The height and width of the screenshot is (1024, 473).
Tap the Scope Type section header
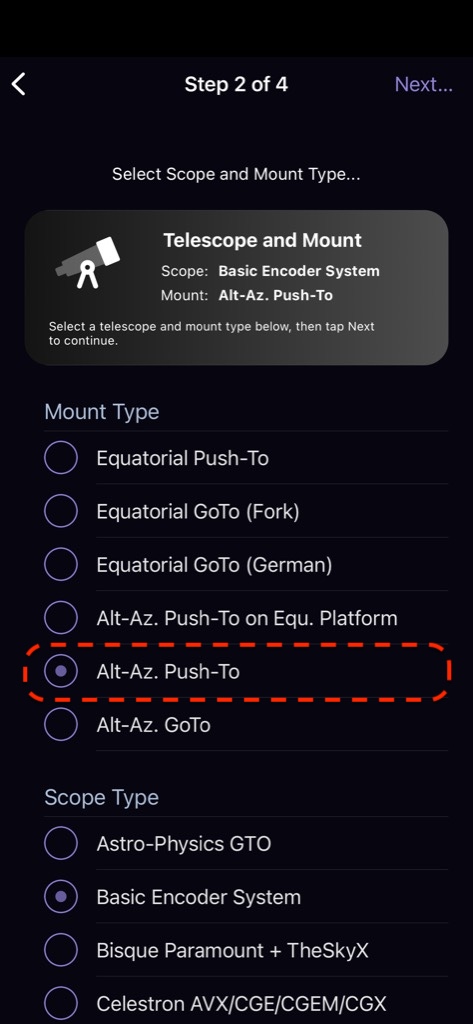(x=102, y=797)
